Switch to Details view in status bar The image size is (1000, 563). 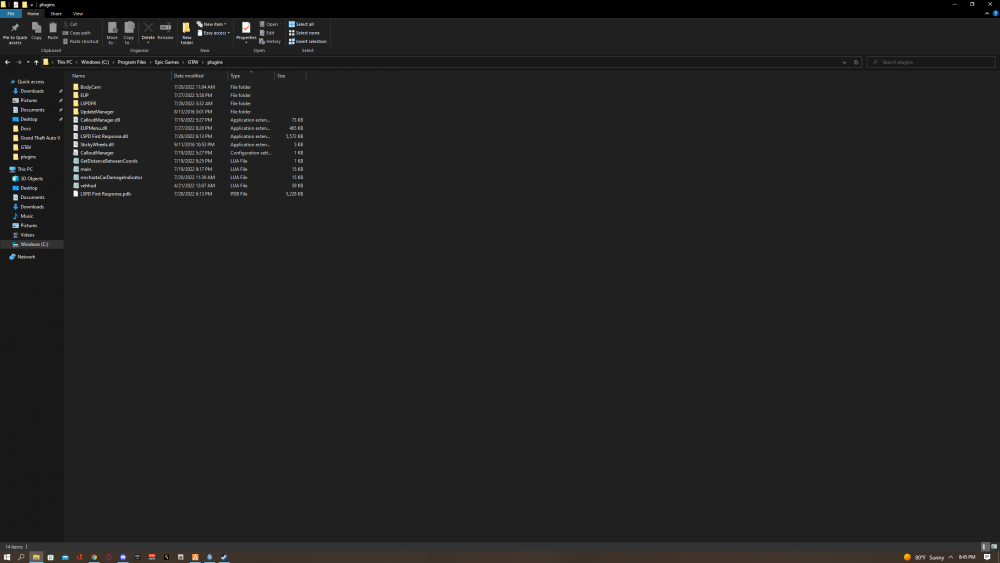[x=985, y=546]
